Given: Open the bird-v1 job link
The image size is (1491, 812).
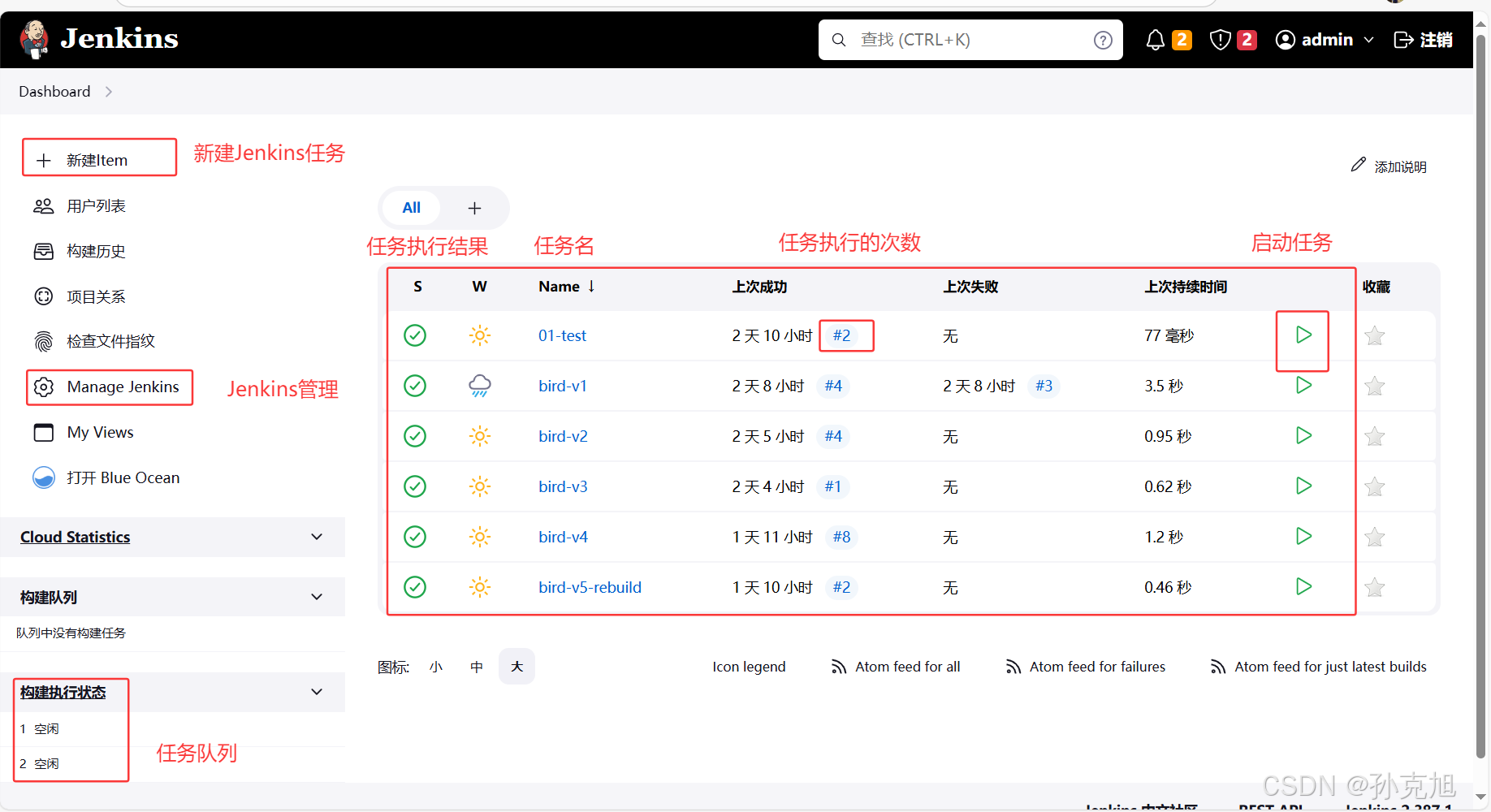Looking at the screenshot, I should (x=563, y=386).
